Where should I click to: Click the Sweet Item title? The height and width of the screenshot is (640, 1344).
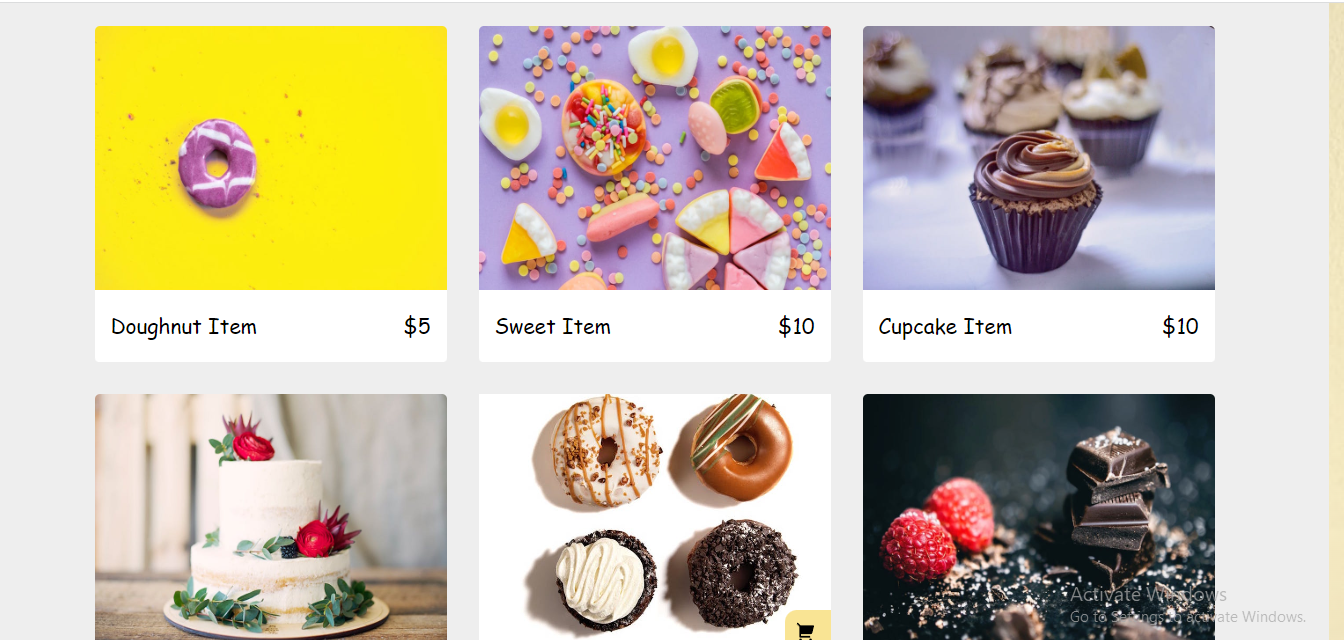pyautogui.click(x=553, y=327)
